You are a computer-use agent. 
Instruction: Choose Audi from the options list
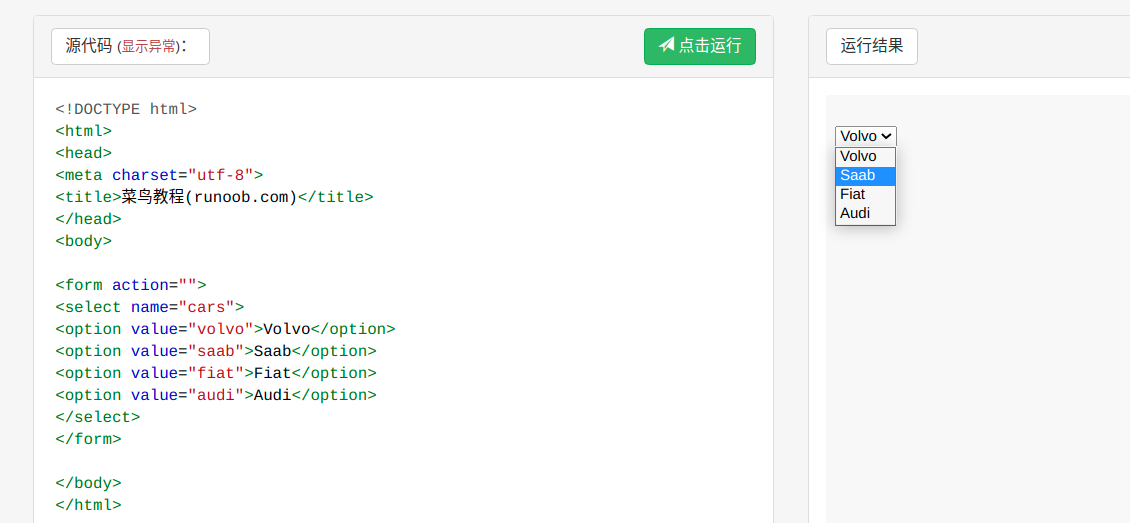[x=865, y=213]
